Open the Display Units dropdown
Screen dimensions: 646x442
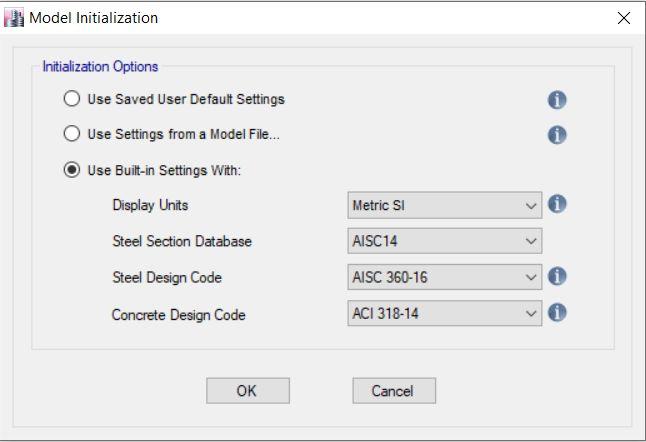[x=444, y=205]
